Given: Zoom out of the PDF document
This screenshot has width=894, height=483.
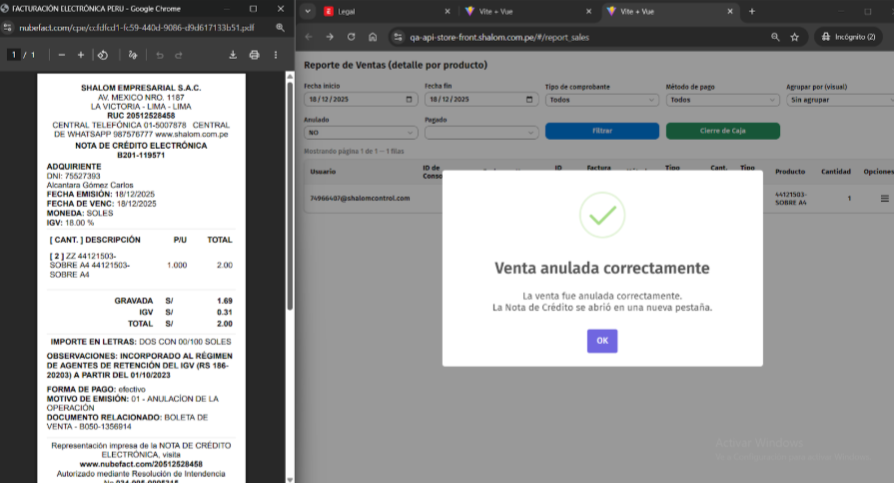Looking at the screenshot, I should coord(62,55).
